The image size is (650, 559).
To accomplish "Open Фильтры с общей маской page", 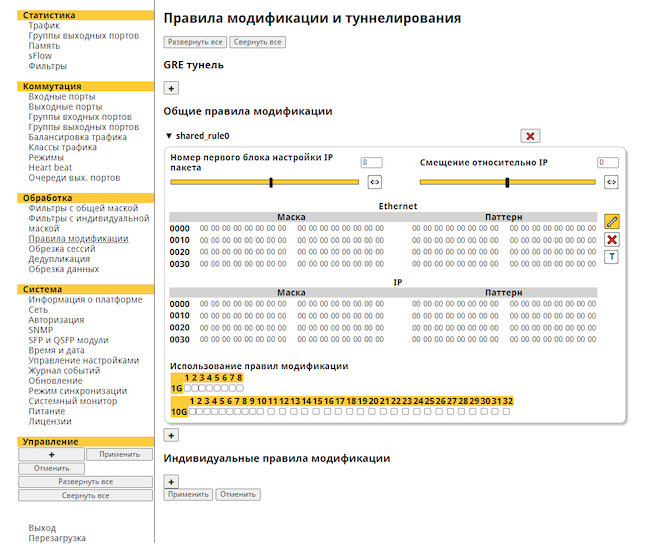I will (83, 208).
